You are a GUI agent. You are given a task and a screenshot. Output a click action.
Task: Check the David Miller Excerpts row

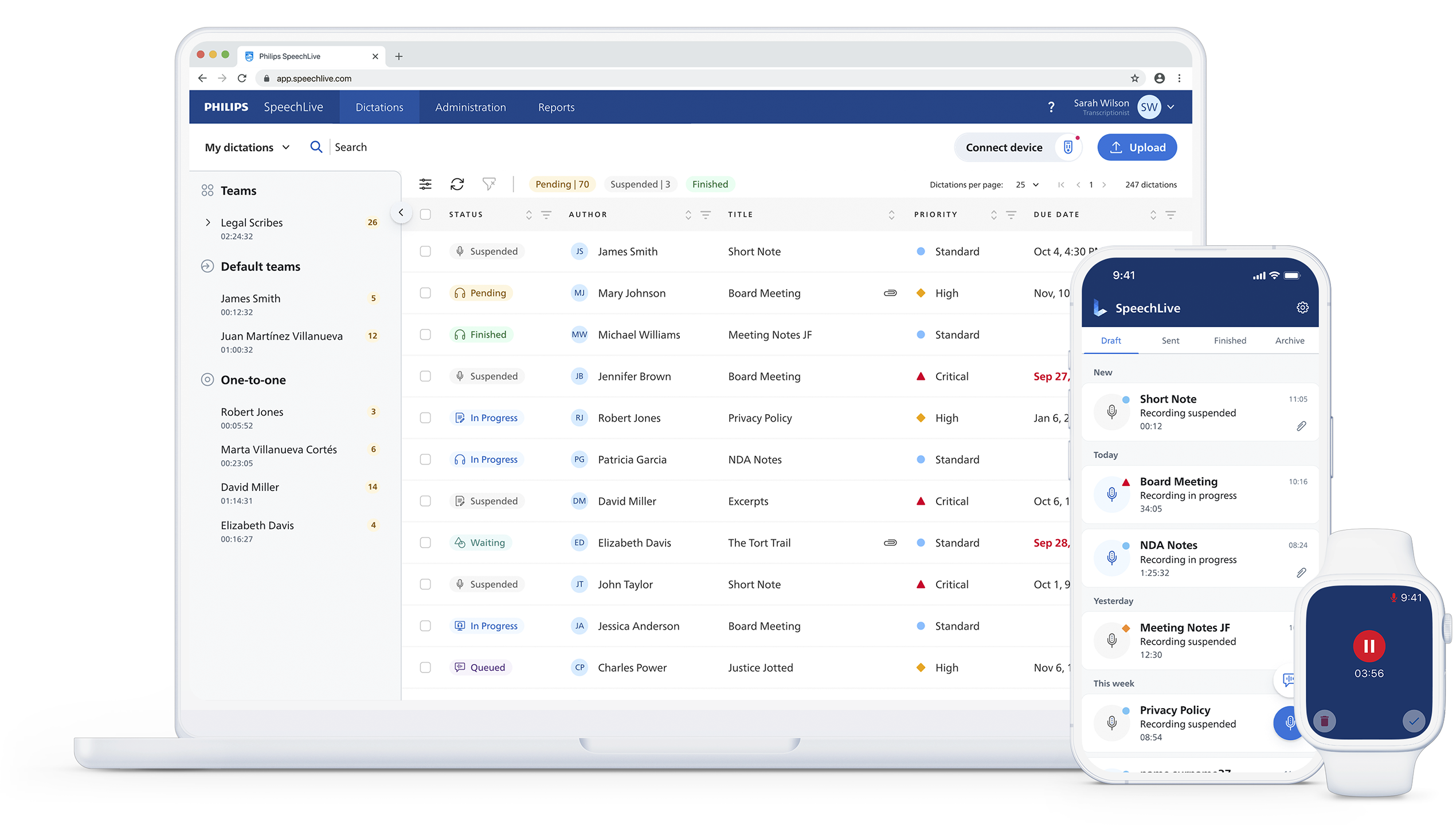(425, 501)
